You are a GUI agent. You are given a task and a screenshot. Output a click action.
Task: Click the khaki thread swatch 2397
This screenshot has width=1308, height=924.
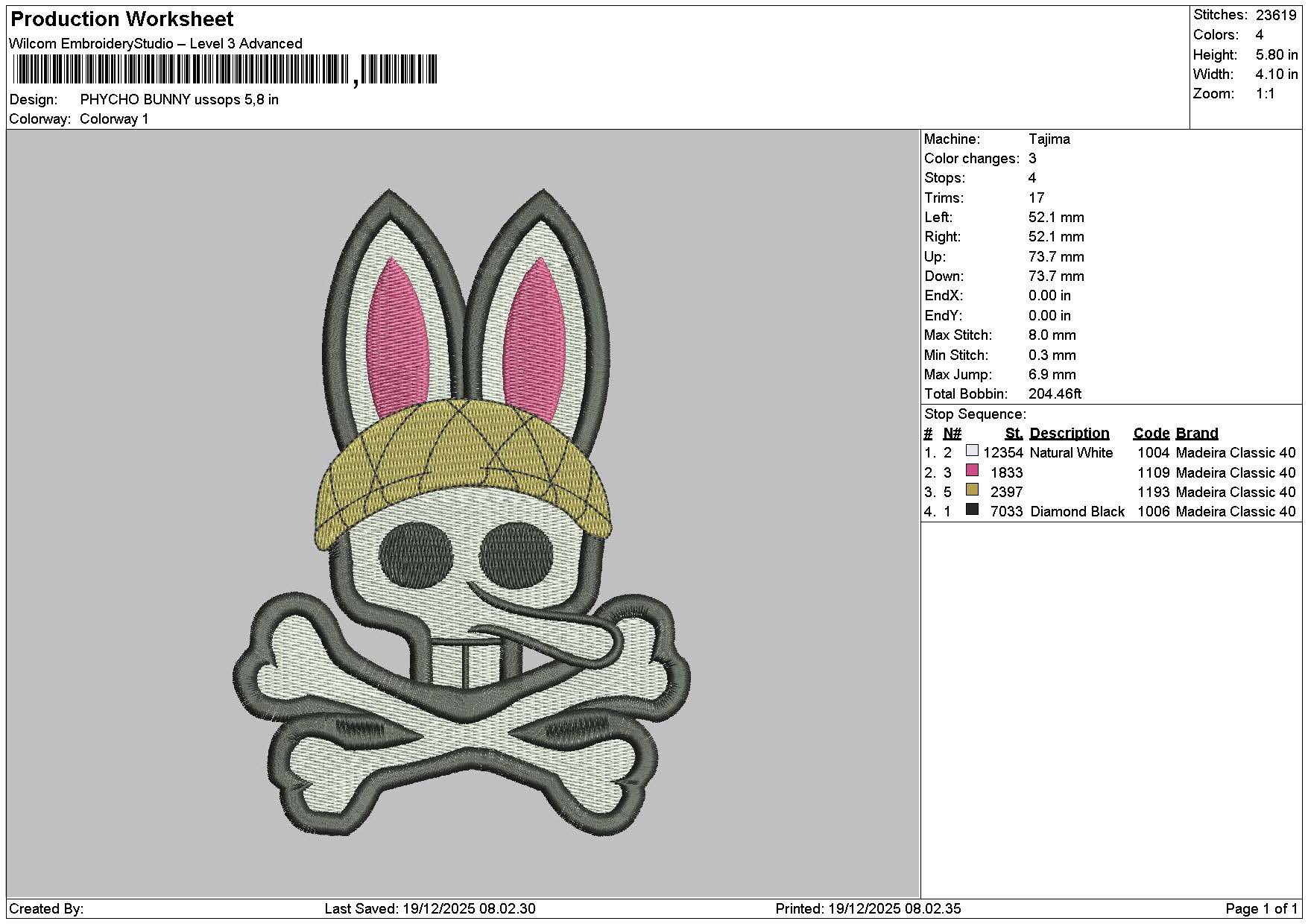(972, 490)
